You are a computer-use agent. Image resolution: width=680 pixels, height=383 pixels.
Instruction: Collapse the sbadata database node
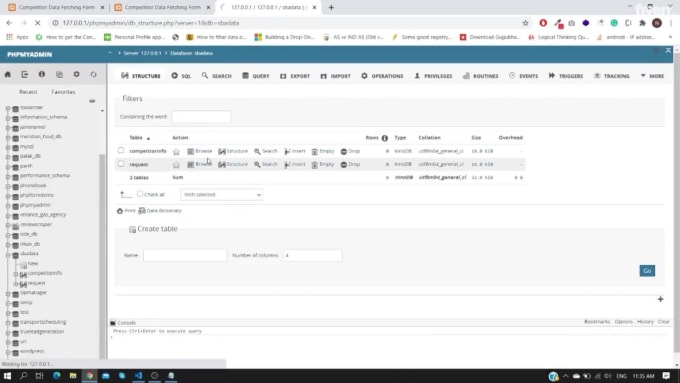point(8,255)
